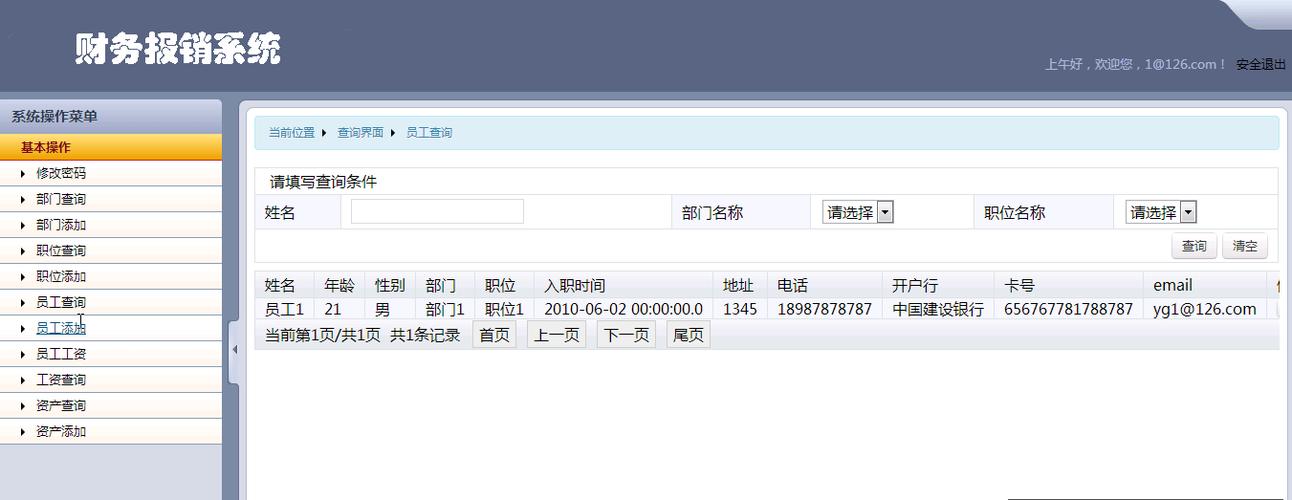Open 员工工资 menu entry
Image resolution: width=1292 pixels, height=500 pixels.
61,354
